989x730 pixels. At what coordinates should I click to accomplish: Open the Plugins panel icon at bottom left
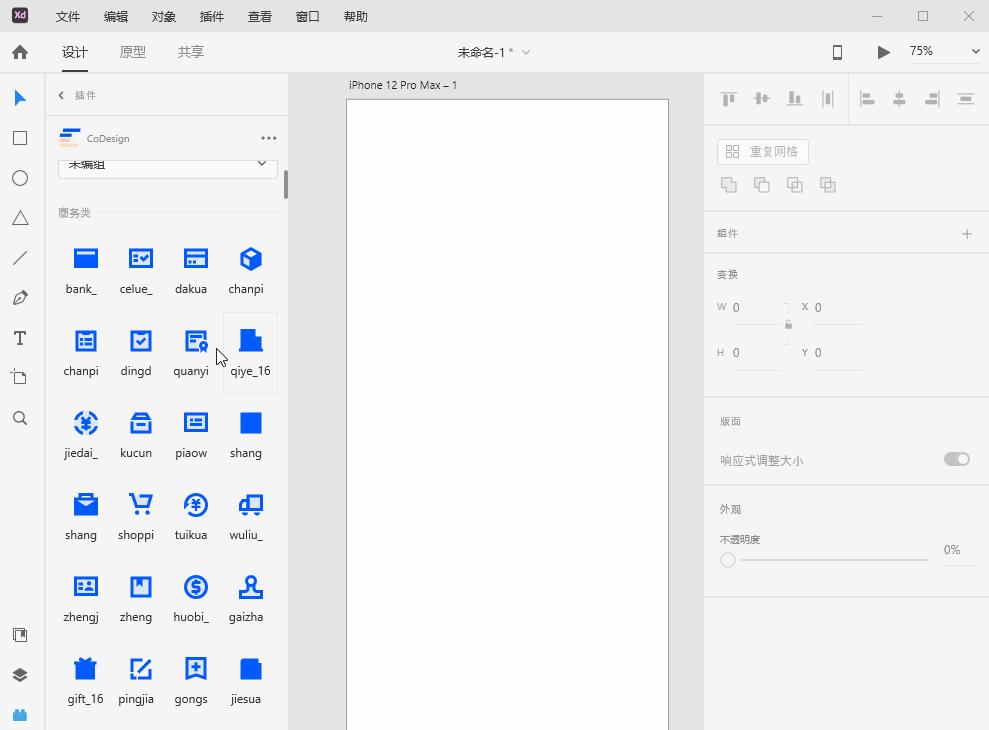(x=20, y=714)
